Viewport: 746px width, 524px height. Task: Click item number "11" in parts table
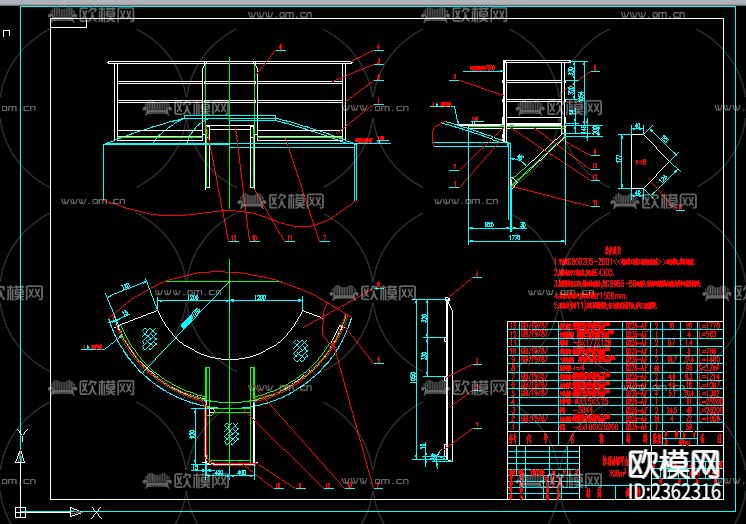513,343
